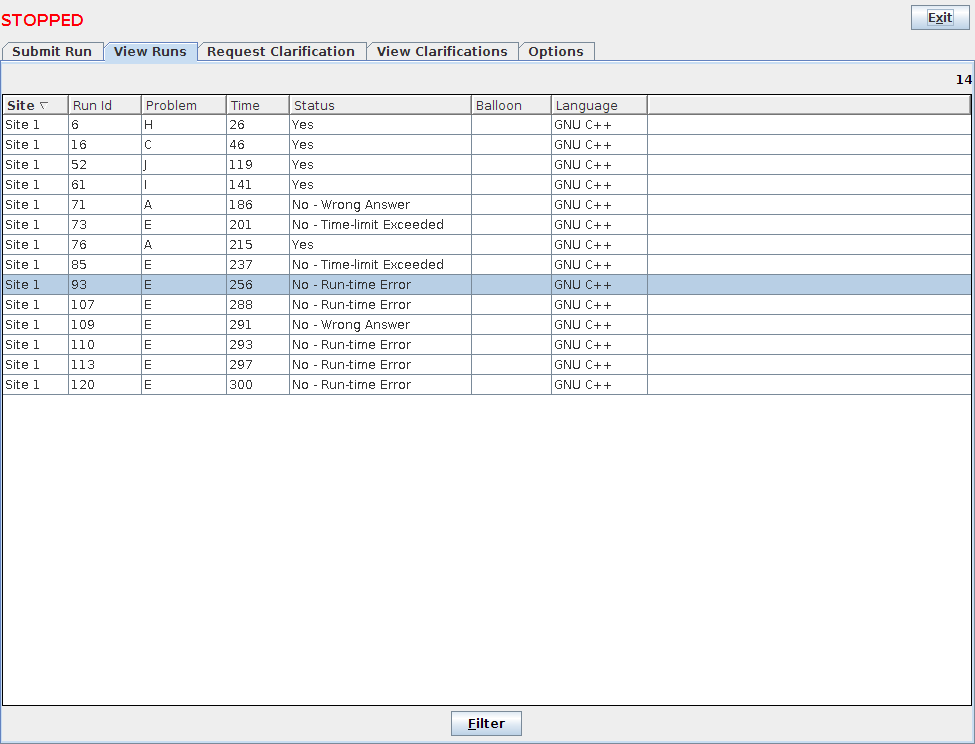
Task: Sort table by Run Id column header
Action: coord(104,105)
